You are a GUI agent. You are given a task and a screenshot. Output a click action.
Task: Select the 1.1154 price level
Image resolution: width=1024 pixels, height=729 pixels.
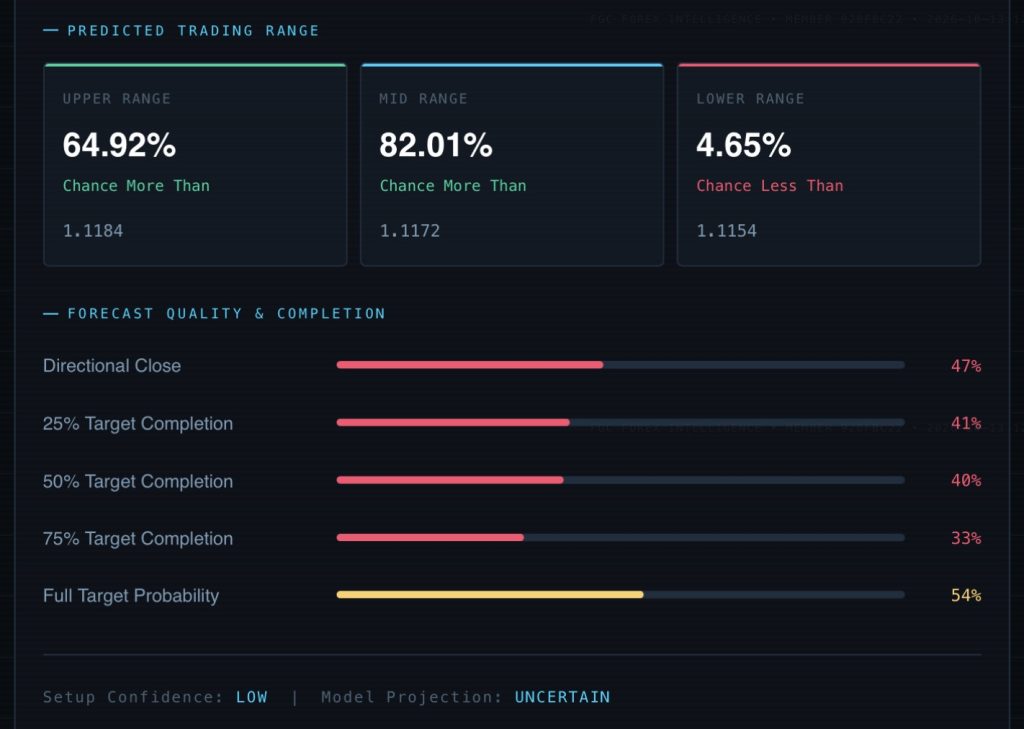tap(727, 231)
